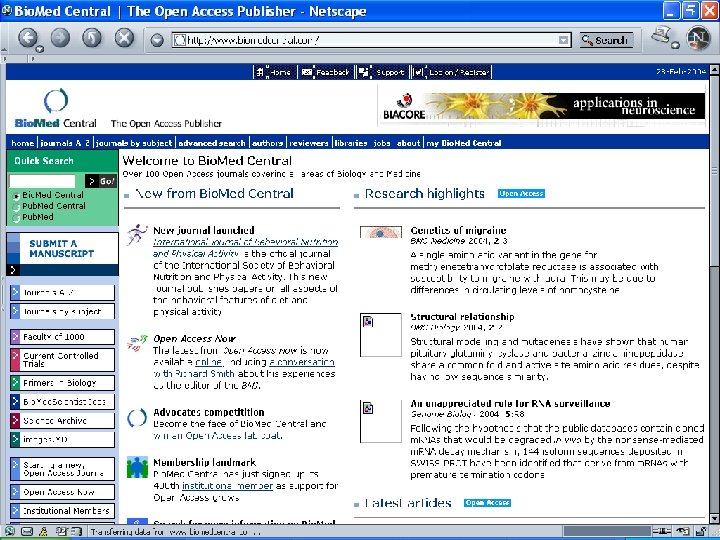Select libraries in navigation bar

[350, 143]
